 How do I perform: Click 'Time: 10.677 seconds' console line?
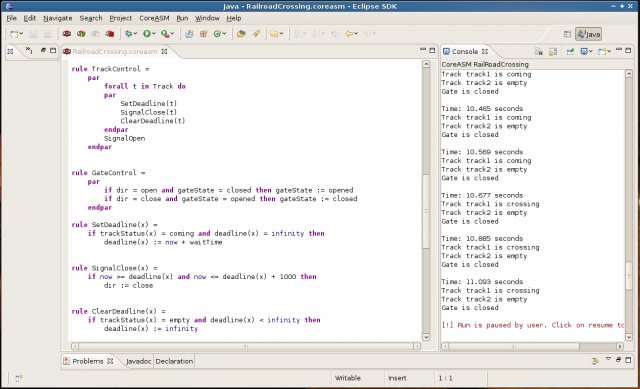tap(482, 195)
